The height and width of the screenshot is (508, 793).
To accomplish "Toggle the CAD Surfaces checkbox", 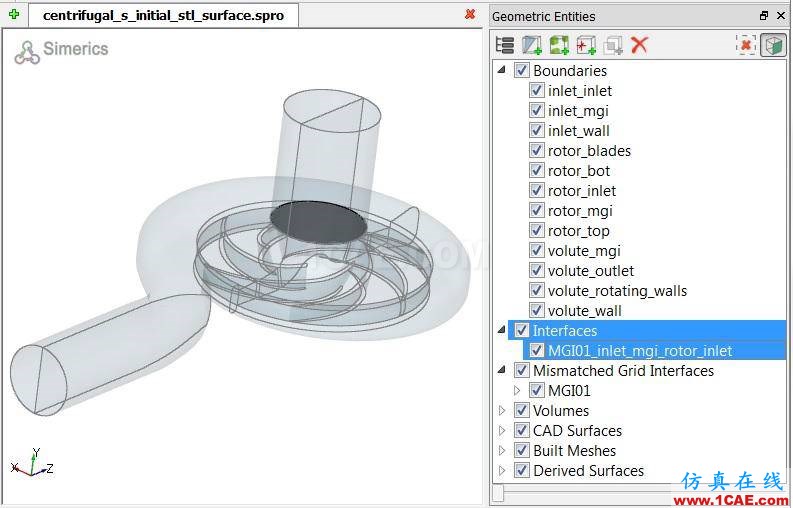I will pos(521,431).
